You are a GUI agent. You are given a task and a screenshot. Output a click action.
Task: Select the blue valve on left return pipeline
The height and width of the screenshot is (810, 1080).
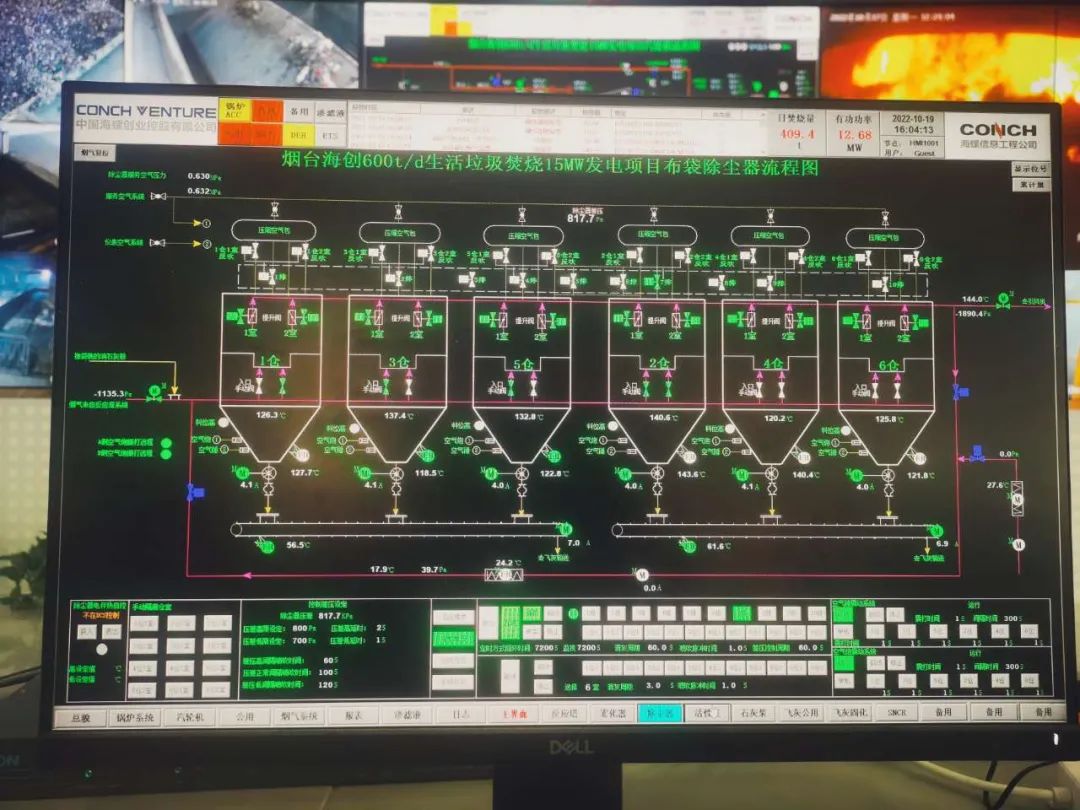pos(194,491)
